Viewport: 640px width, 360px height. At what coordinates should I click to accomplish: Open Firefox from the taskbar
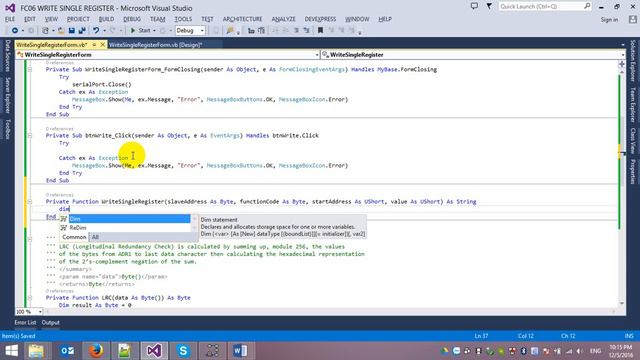(96, 351)
